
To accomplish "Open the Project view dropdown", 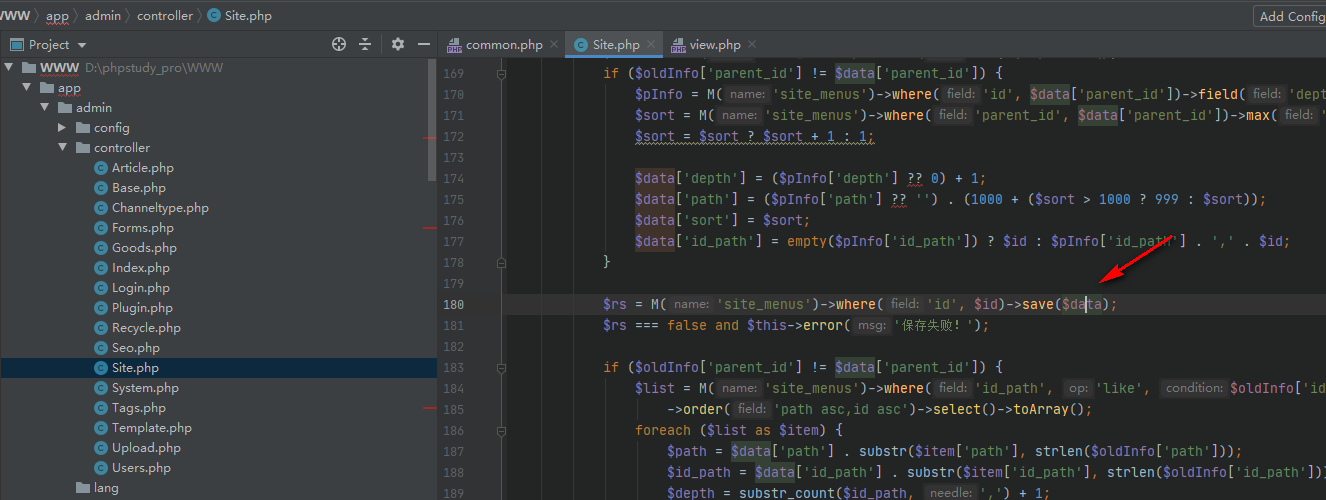I will (82, 45).
